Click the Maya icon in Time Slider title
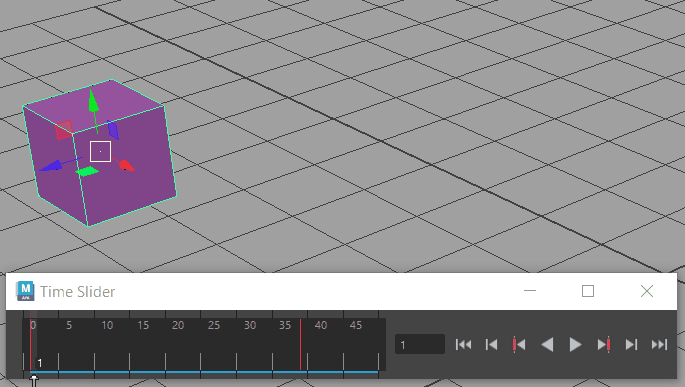685x387 pixels. [25, 291]
